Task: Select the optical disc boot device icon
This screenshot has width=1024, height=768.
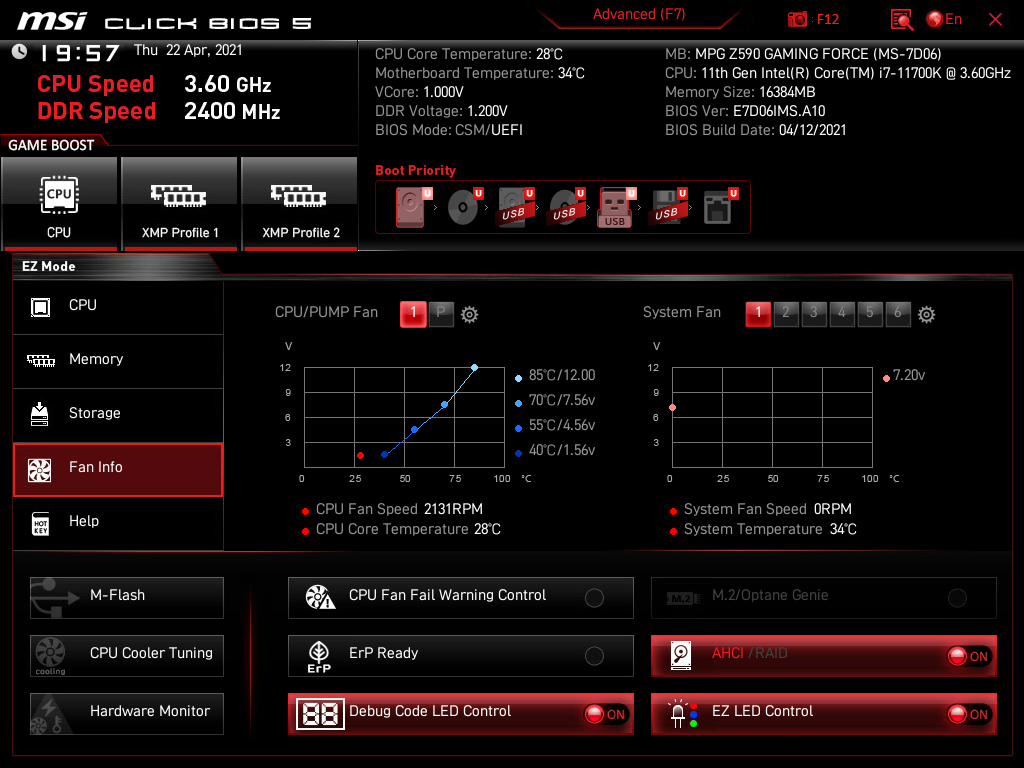Action: [x=464, y=207]
